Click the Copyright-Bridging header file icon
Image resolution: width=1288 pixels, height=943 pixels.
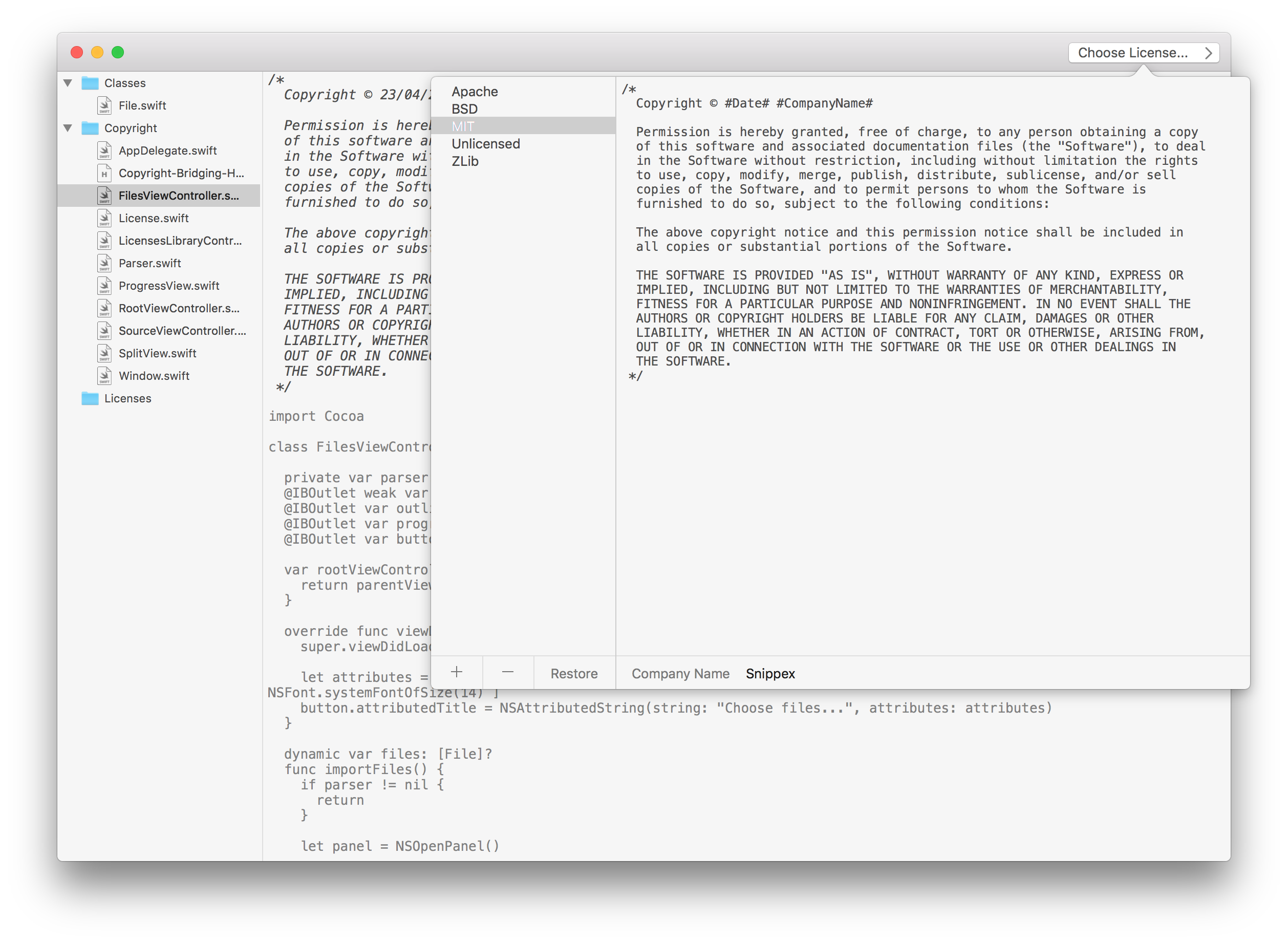104,173
